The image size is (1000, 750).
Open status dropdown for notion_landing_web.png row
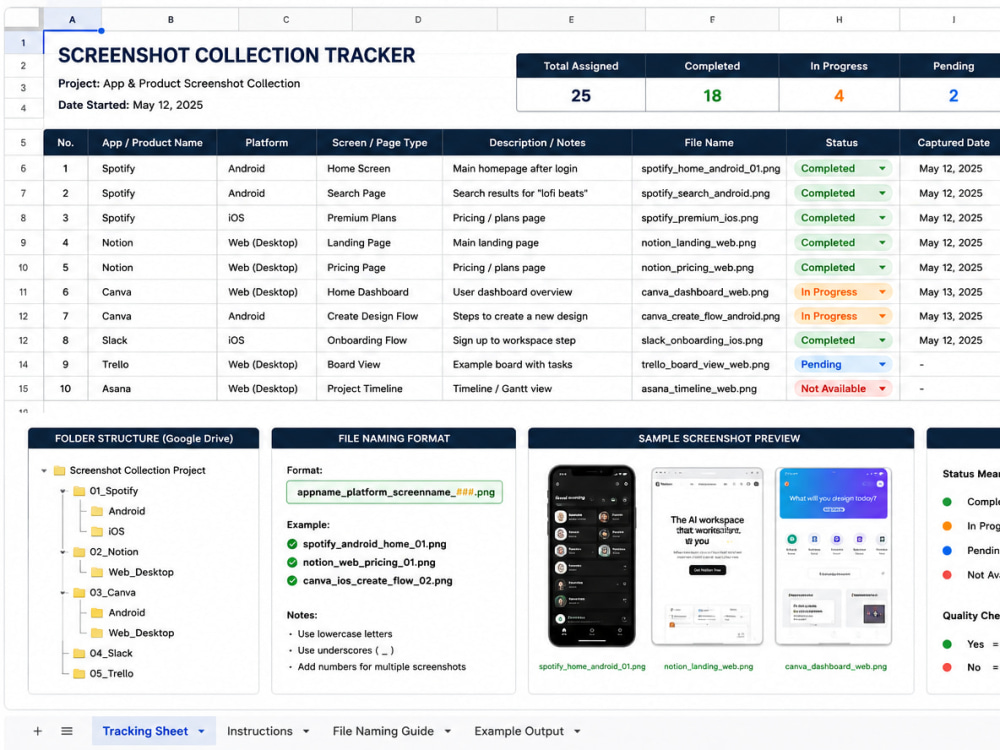point(882,242)
